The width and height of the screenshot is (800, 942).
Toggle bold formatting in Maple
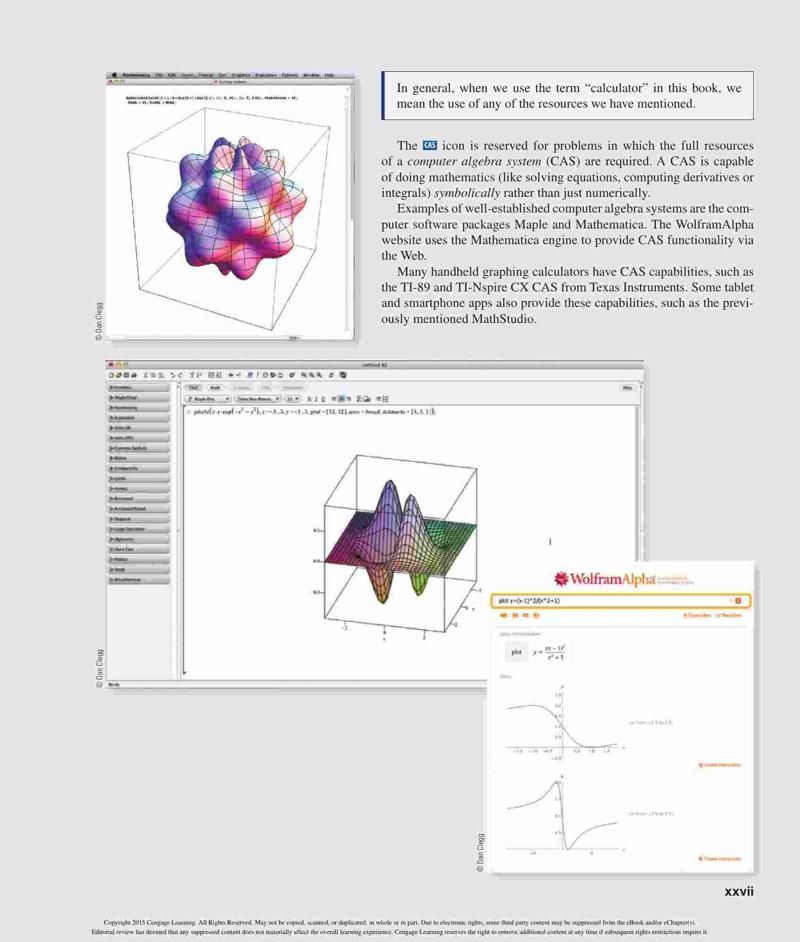click(x=309, y=399)
